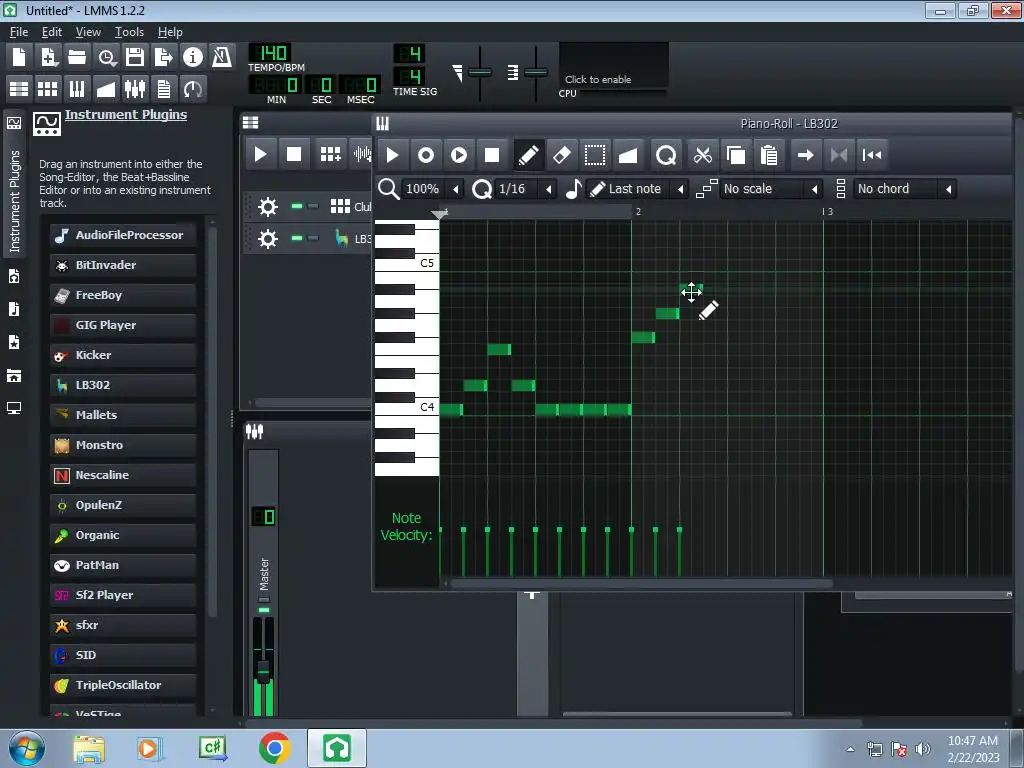The height and width of the screenshot is (768, 1024).
Task: Show the Song-Editor window icon
Action: click(19, 88)
